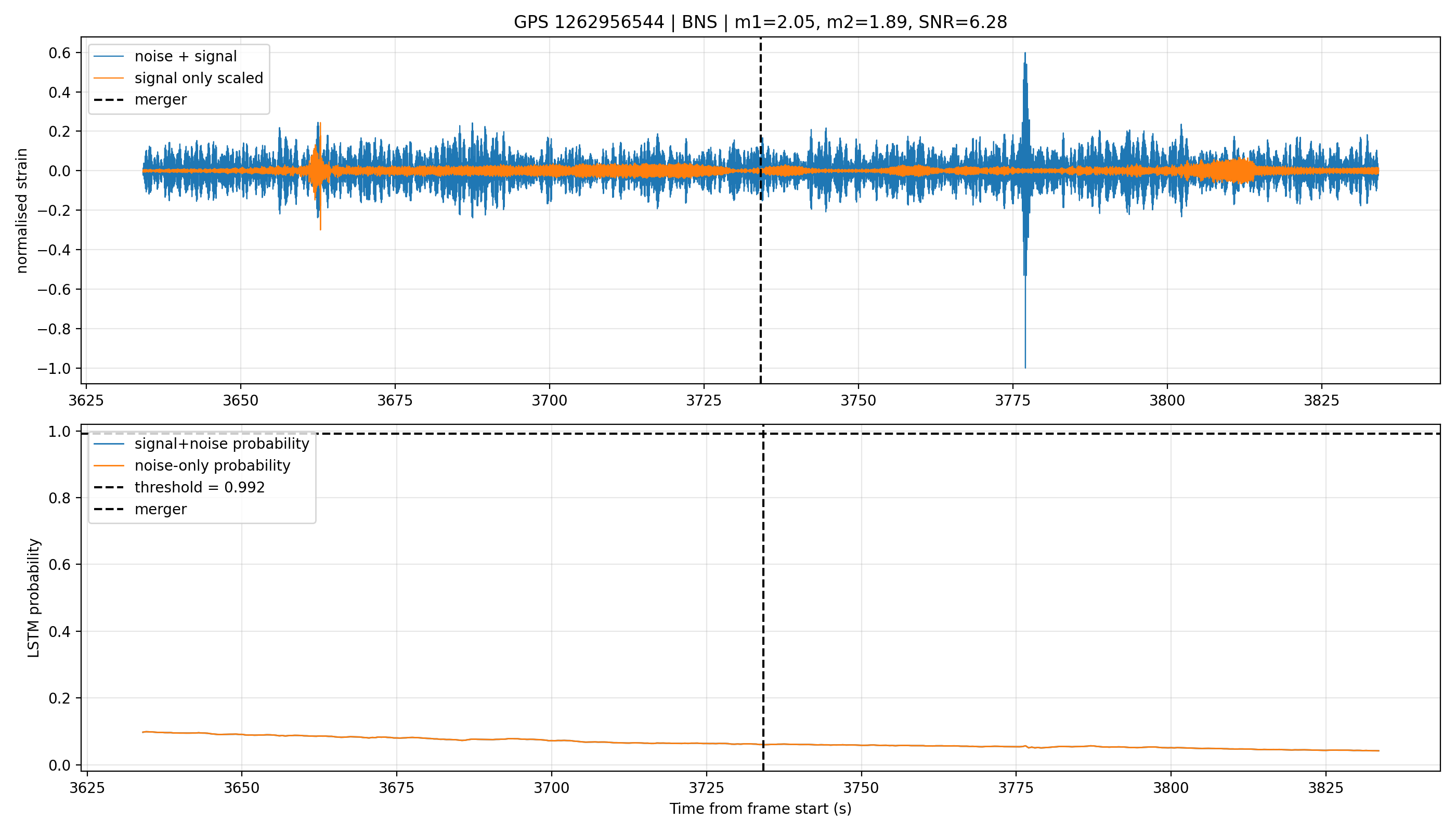Select the 'threshold = 0.992' legend entry
Image resolution: width=1456 pixels, height=832 pixels.
tap(179, 487)
